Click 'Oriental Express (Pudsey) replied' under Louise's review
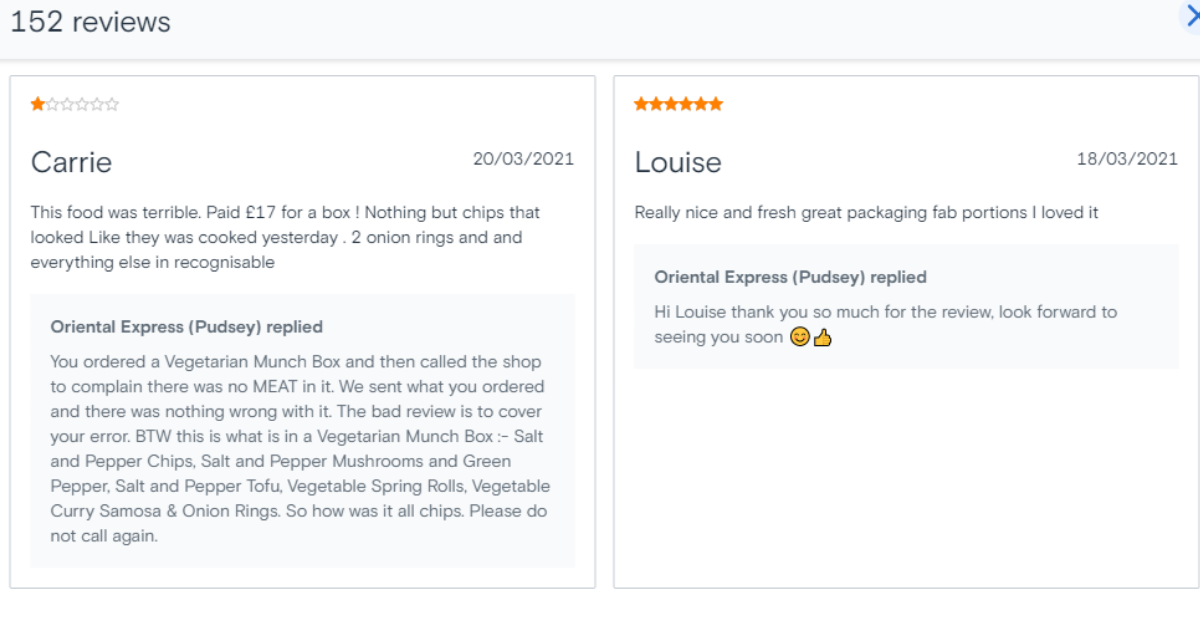 point(790,277)
